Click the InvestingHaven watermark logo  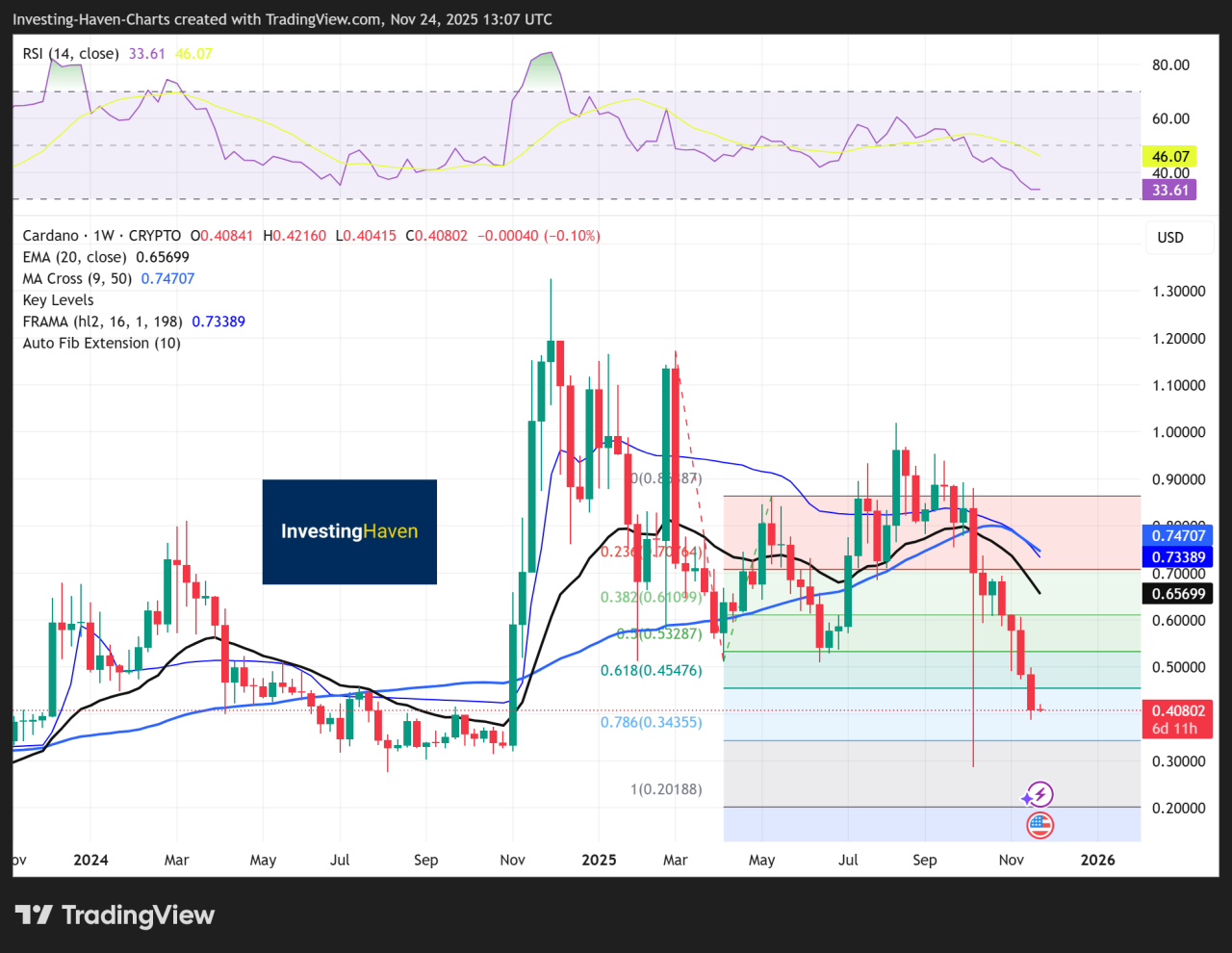(x=348, y=531)
